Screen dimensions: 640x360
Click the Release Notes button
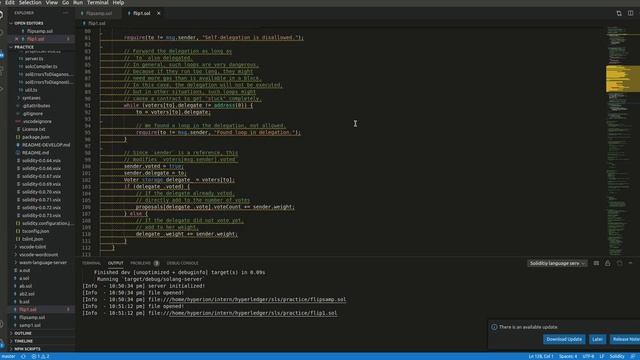point(625,339)
